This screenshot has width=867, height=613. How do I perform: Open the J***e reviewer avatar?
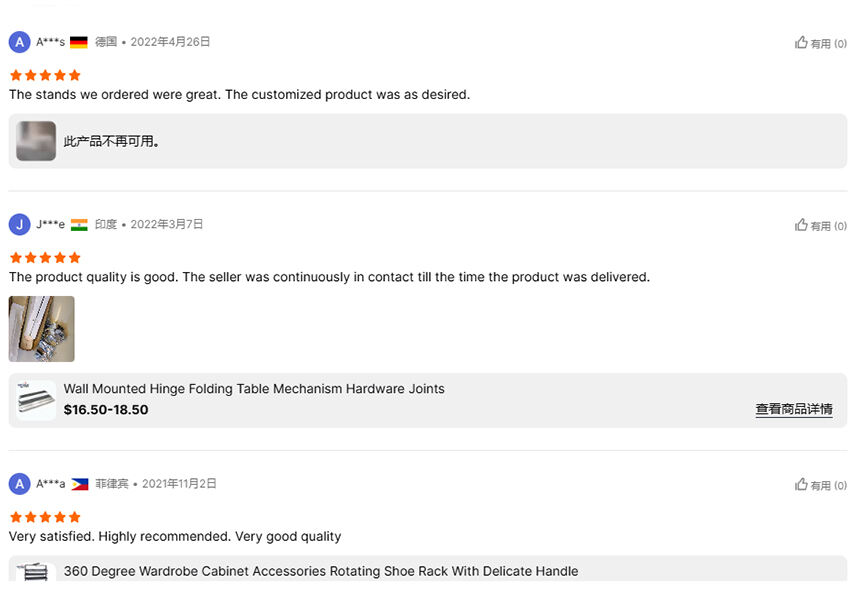click(19, 224)
